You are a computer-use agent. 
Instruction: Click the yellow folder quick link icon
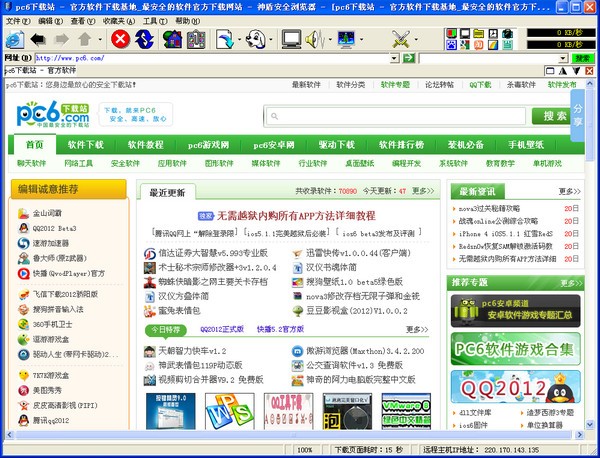479,34
